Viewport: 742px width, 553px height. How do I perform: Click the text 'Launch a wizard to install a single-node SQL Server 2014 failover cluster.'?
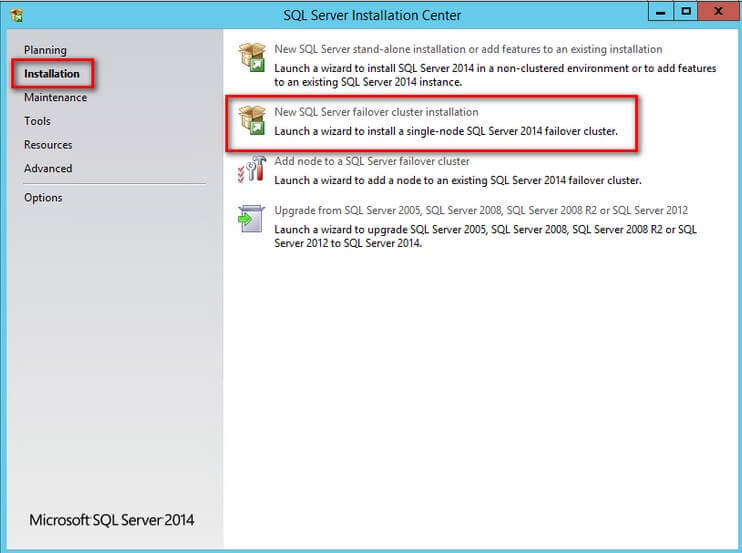point(446,132)
